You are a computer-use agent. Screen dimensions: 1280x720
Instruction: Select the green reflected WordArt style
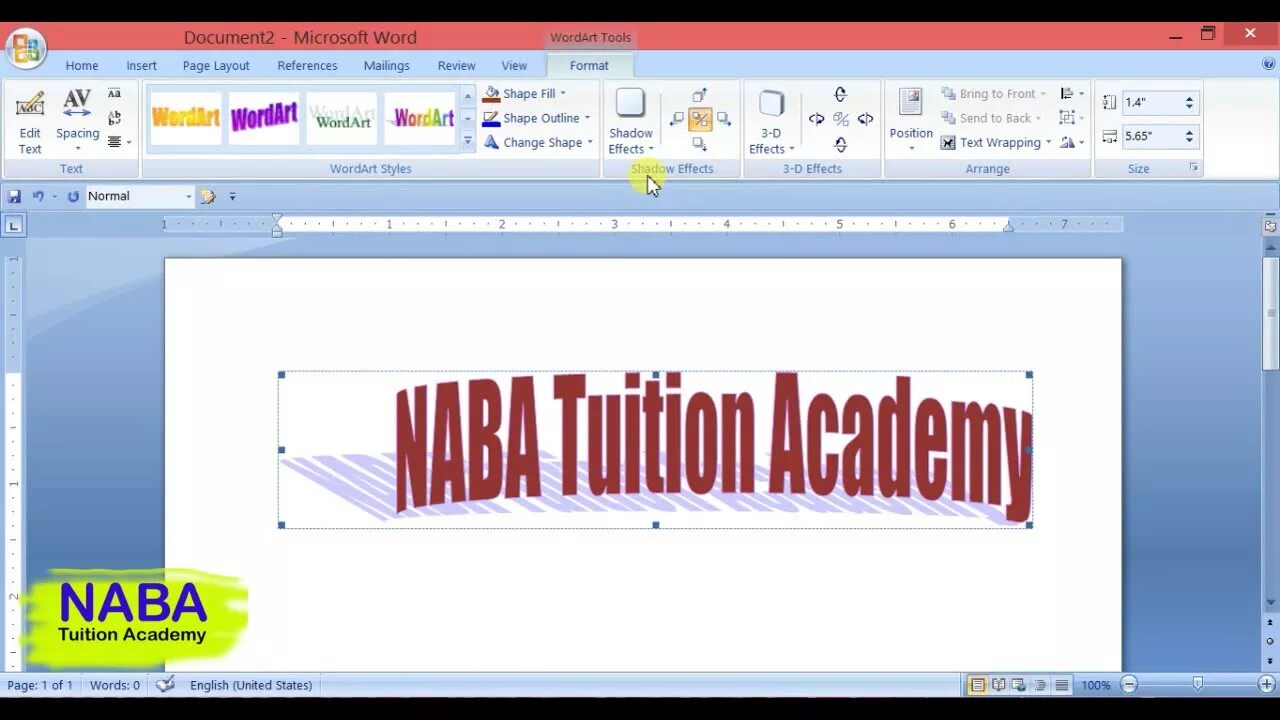click(x=343, y=118)
